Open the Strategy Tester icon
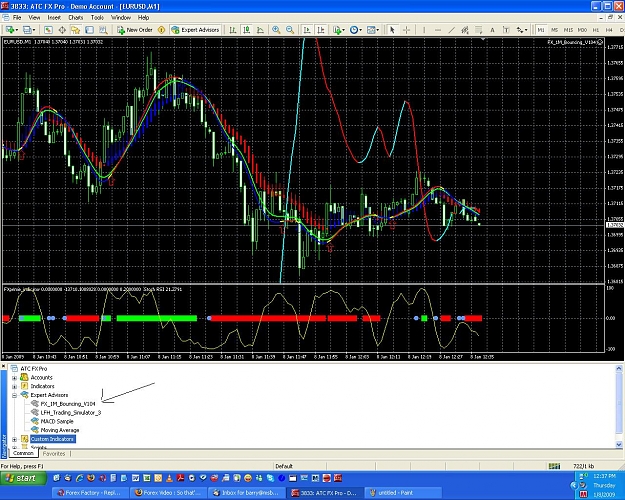The image size is (625, 500). [x=103, y=30]
